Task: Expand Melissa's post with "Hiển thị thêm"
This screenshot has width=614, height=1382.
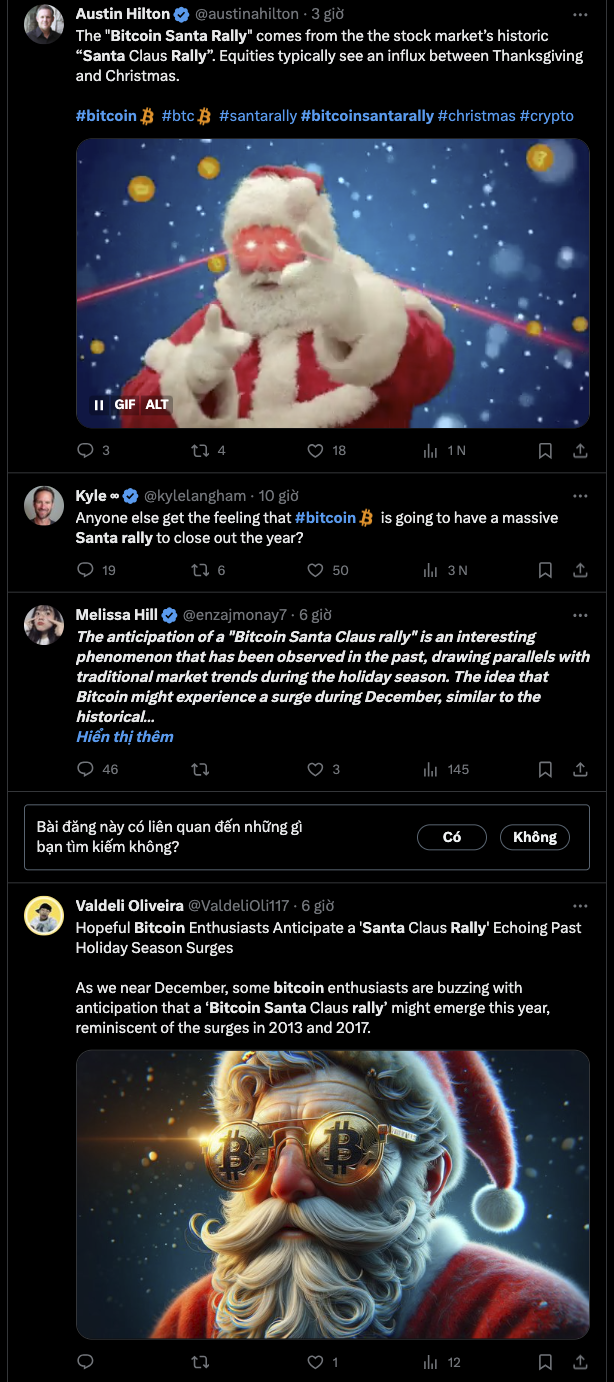Action: (x=125, y=737)
